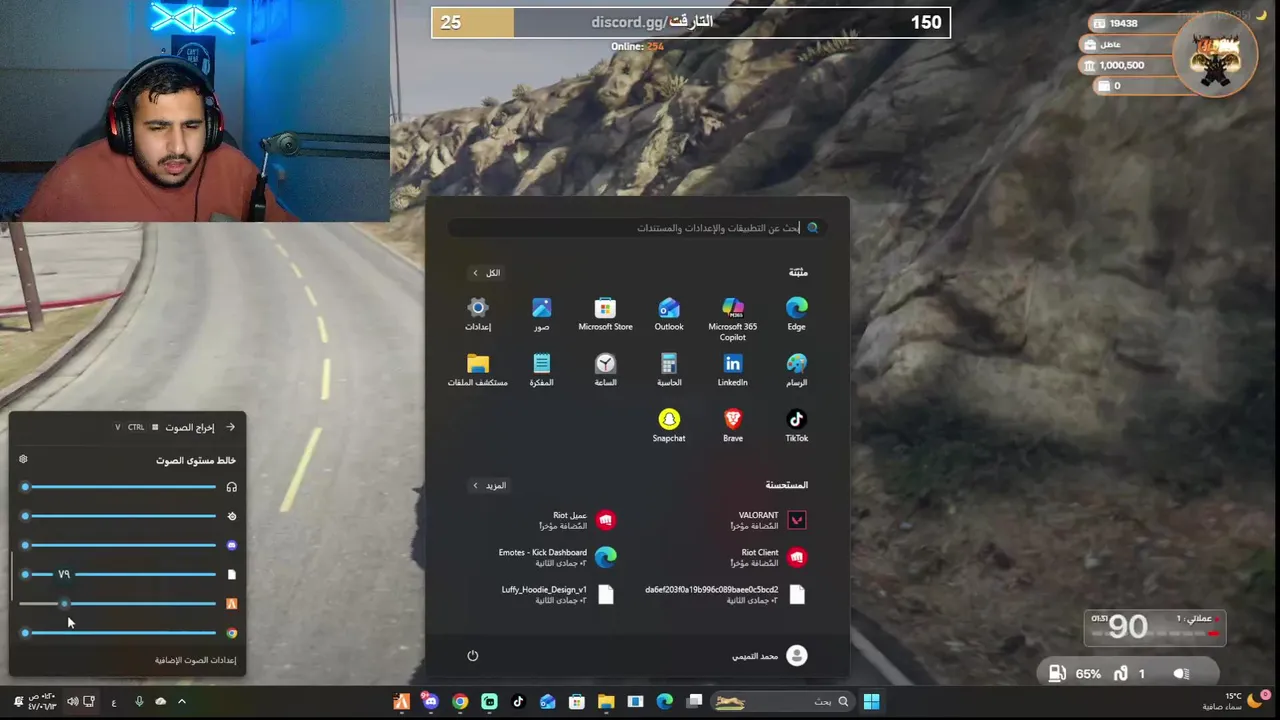Open Google Chrome from the taskbar

(460, 702)
